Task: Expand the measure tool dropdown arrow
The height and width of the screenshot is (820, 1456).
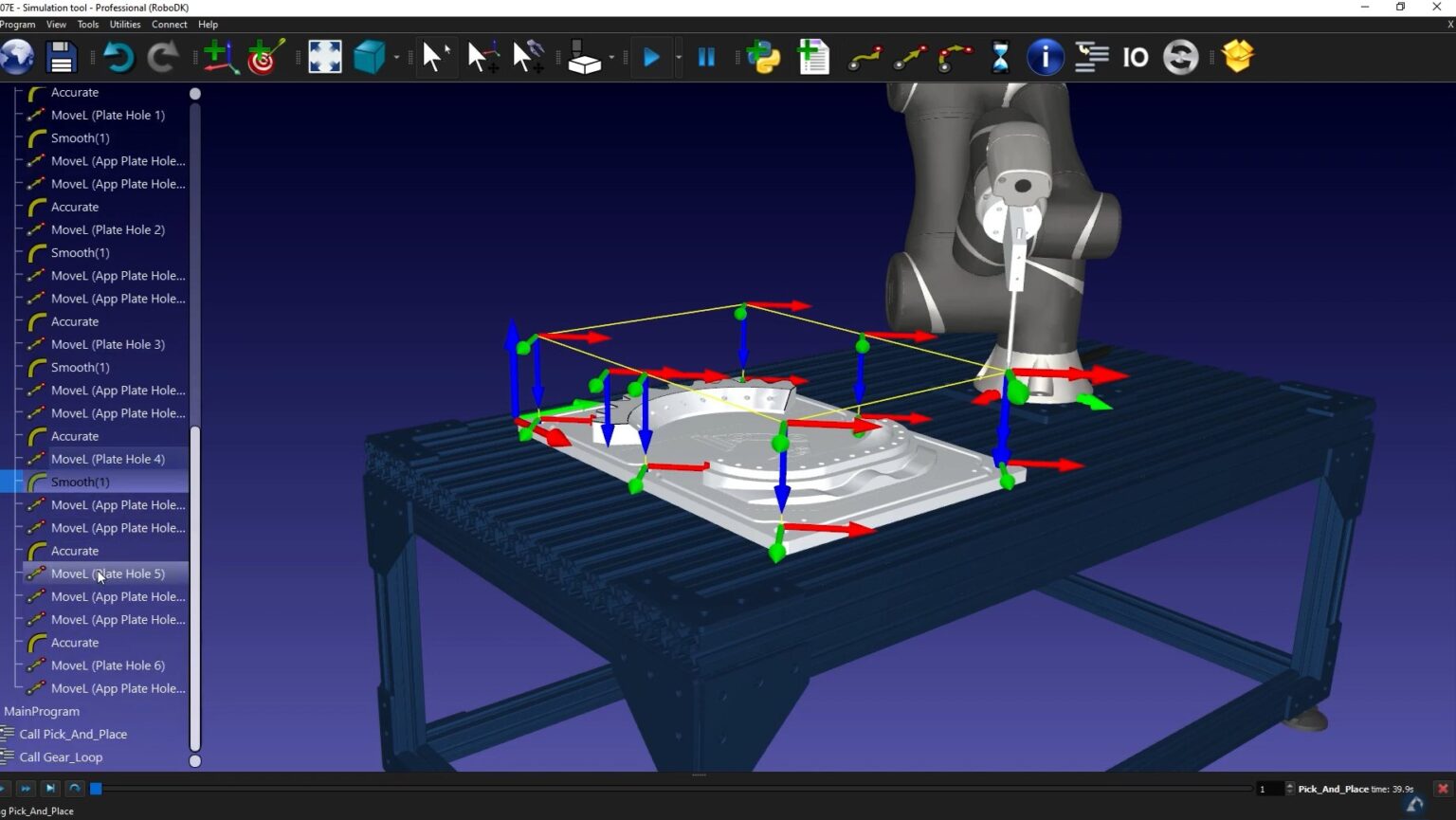Action: click(x=610, y=57)
